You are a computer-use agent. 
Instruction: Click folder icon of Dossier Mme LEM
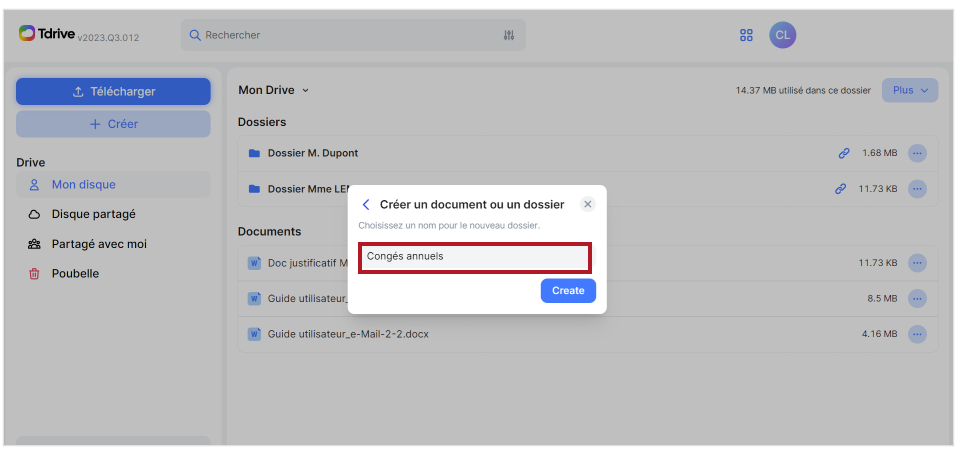[x=254, y=189]
